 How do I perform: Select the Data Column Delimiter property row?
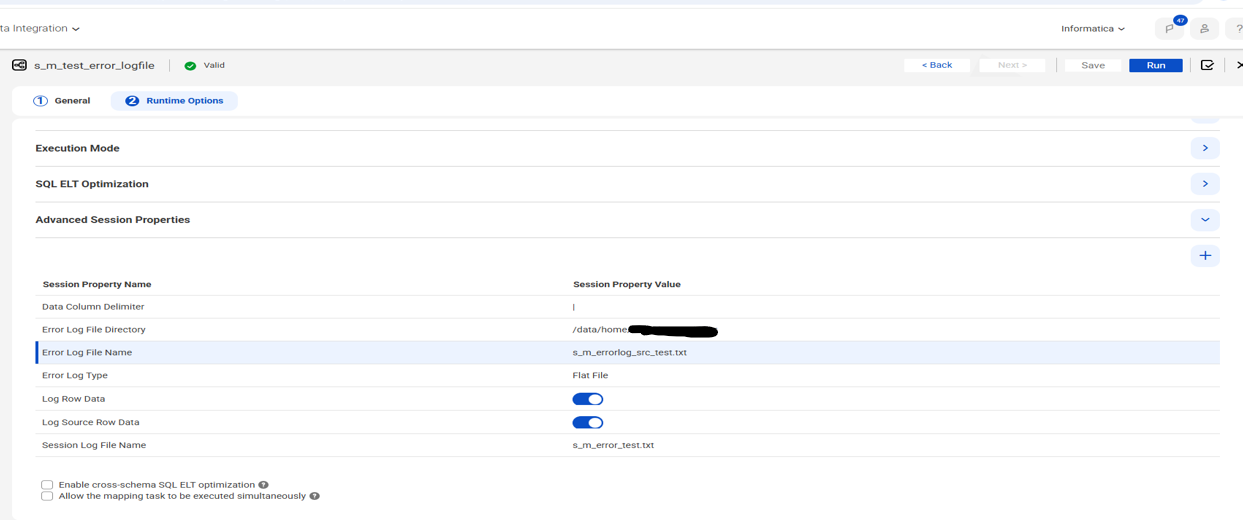tap(628, 307)
